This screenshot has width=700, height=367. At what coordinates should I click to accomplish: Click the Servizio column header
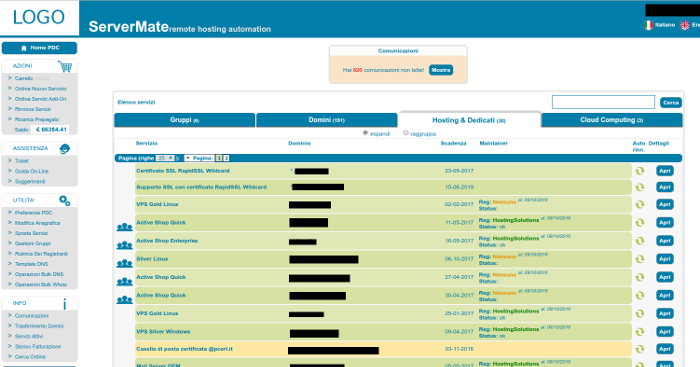(x=146, y=143)
